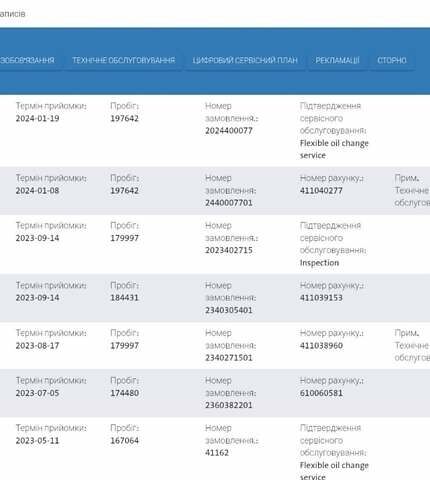Click invoice number 411038960

click(321, 346)
